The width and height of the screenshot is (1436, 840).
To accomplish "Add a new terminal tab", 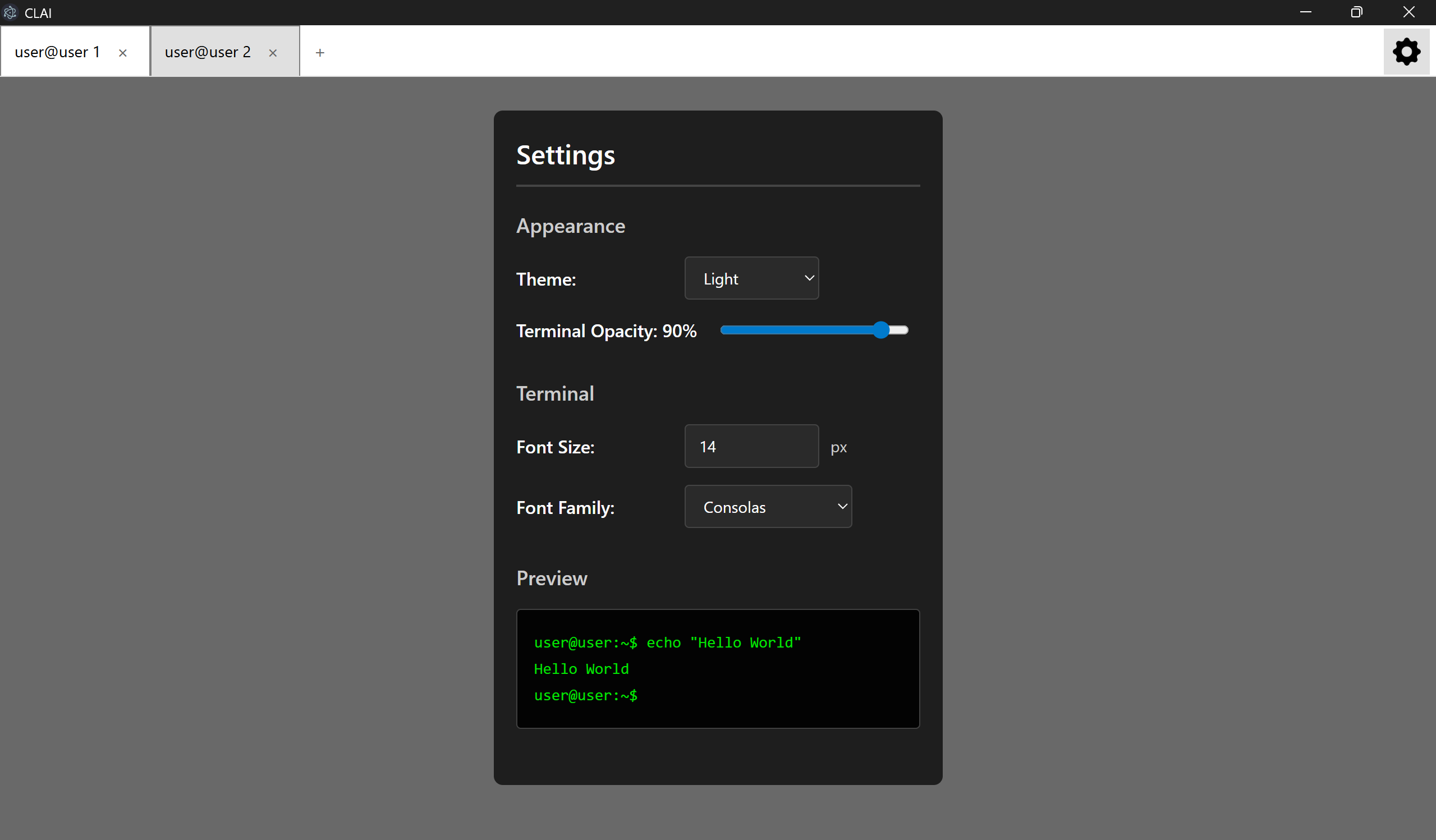I will point(320,53).
